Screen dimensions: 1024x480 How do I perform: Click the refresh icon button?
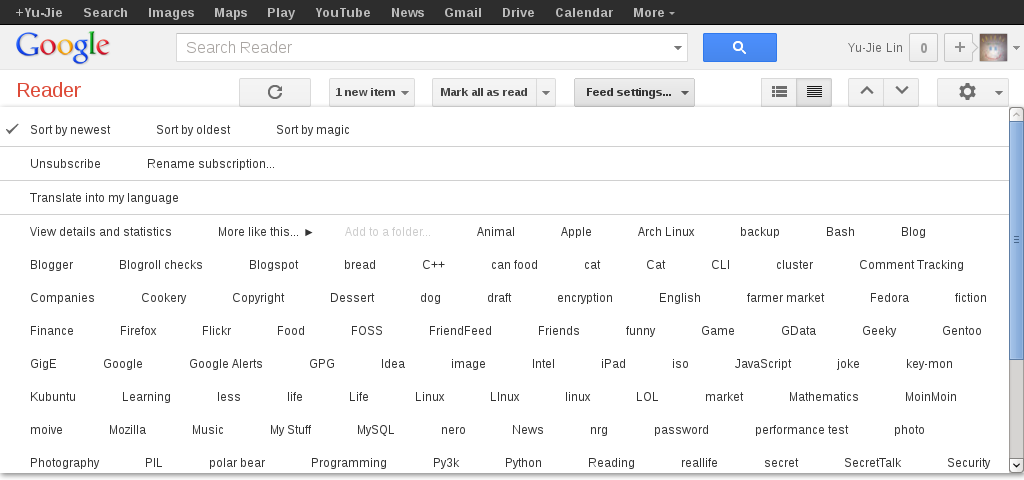[x=275, y=92]
